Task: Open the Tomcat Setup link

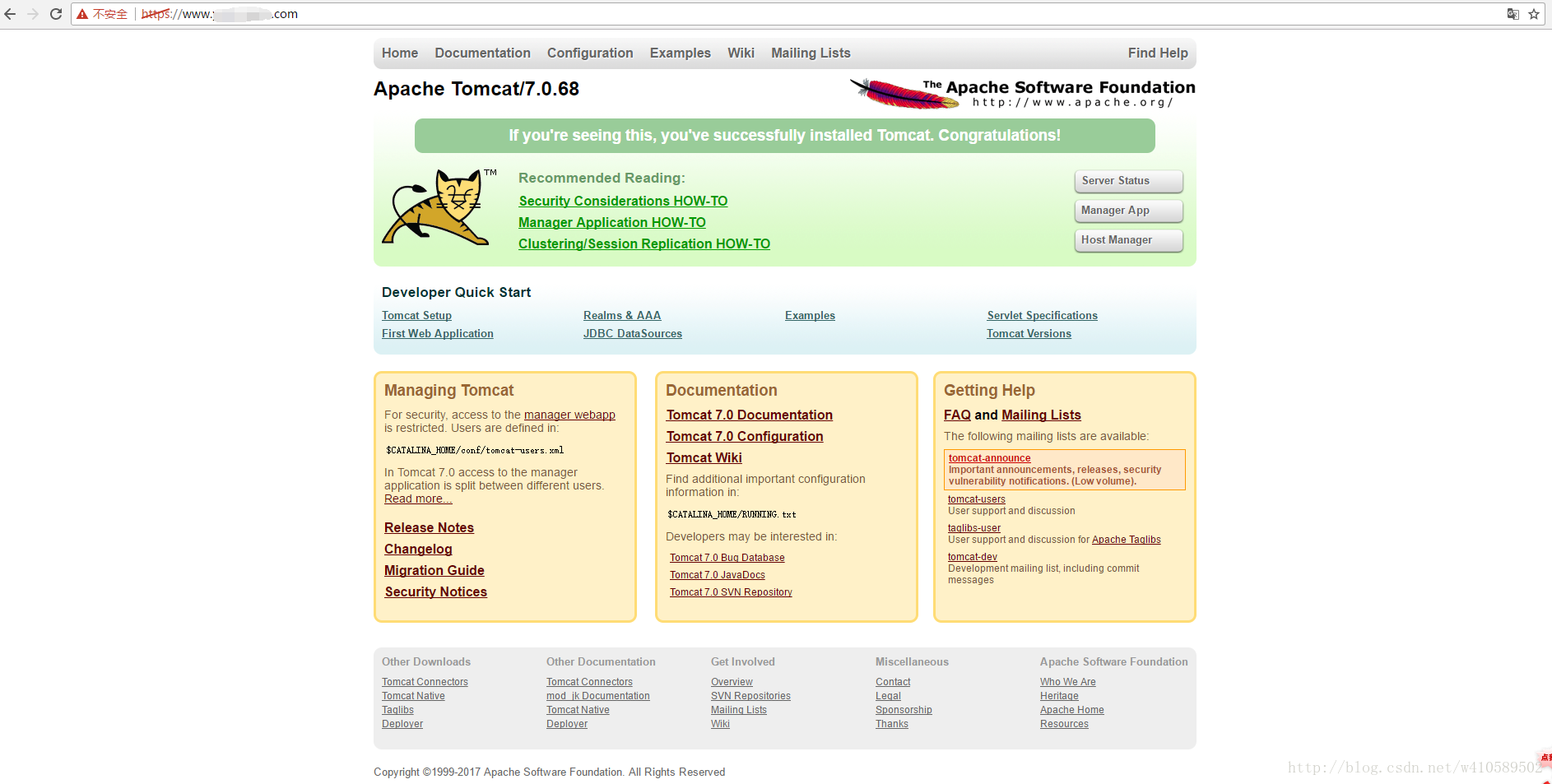Action: [416, 315]
